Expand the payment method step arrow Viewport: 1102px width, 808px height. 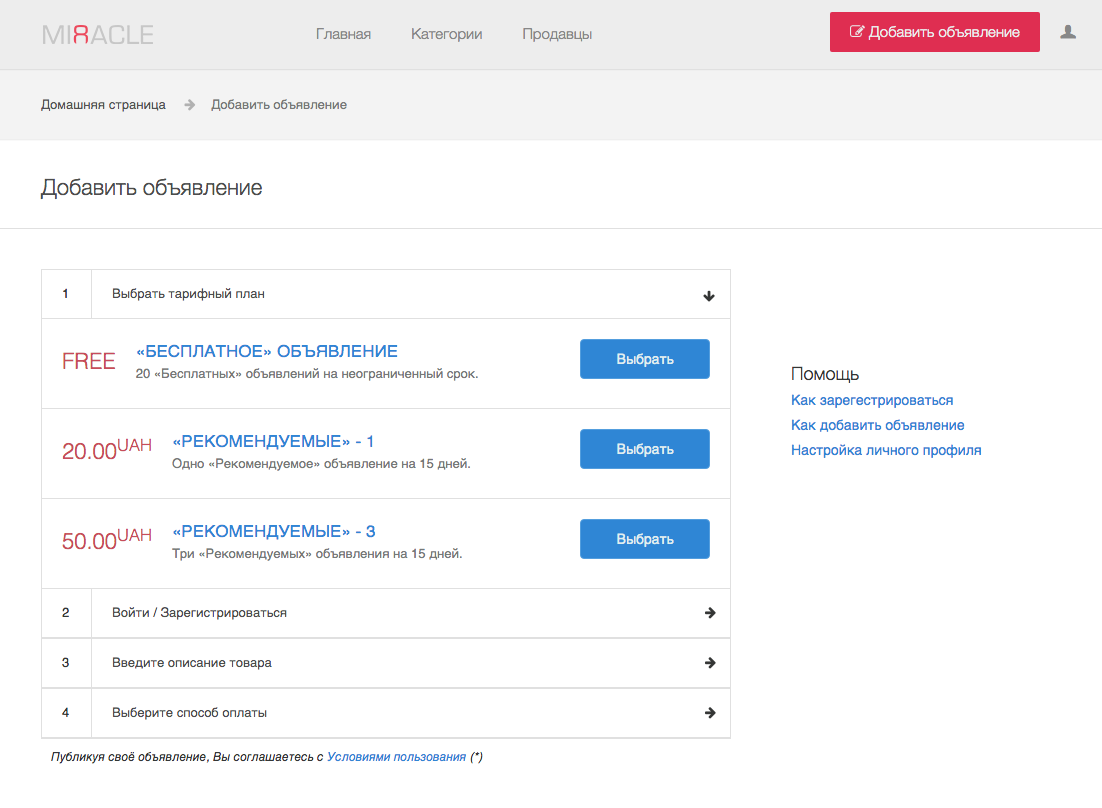[x=710, y=713]
